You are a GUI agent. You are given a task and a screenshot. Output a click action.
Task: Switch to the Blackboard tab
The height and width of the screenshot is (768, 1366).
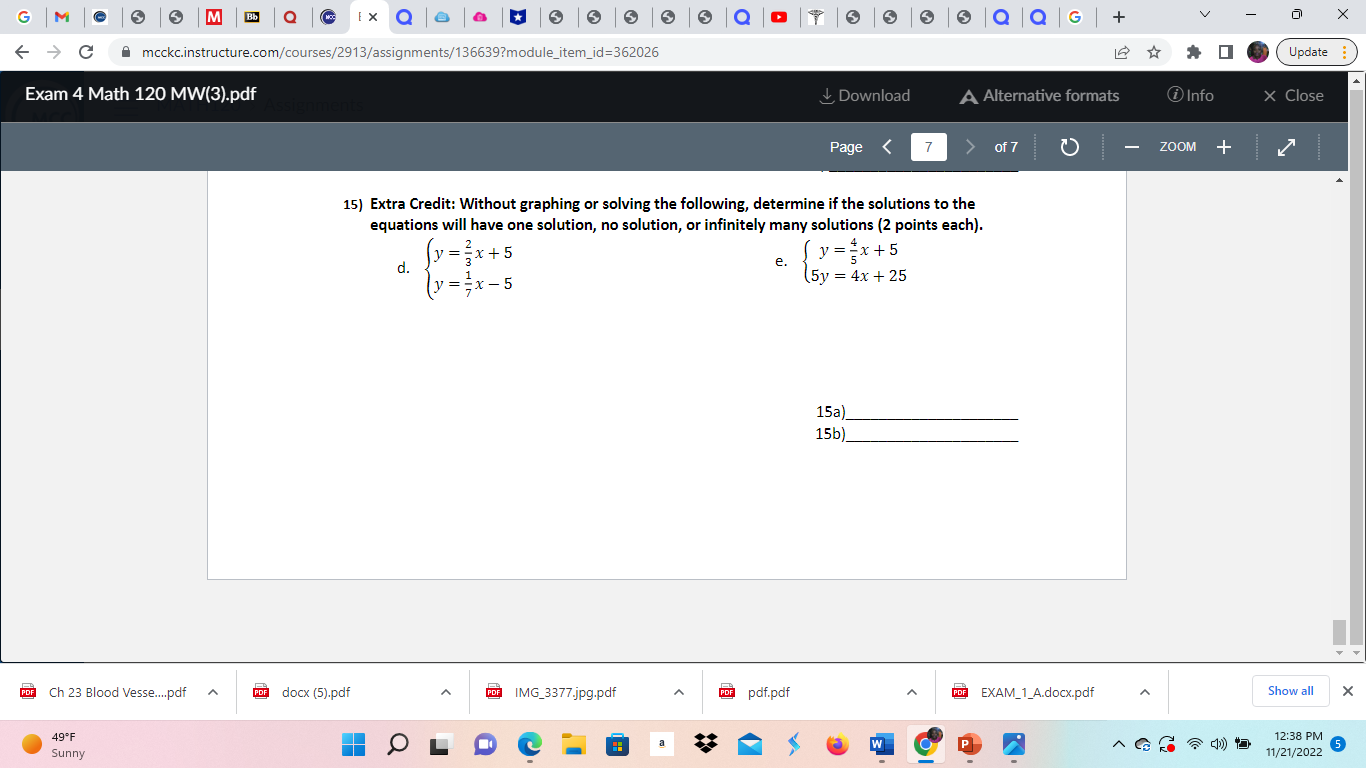(251, 17)
